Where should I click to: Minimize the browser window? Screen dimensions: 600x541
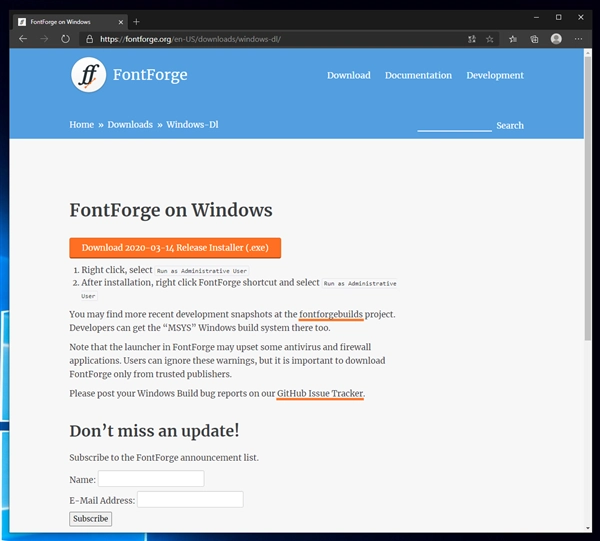coord(536,17)
